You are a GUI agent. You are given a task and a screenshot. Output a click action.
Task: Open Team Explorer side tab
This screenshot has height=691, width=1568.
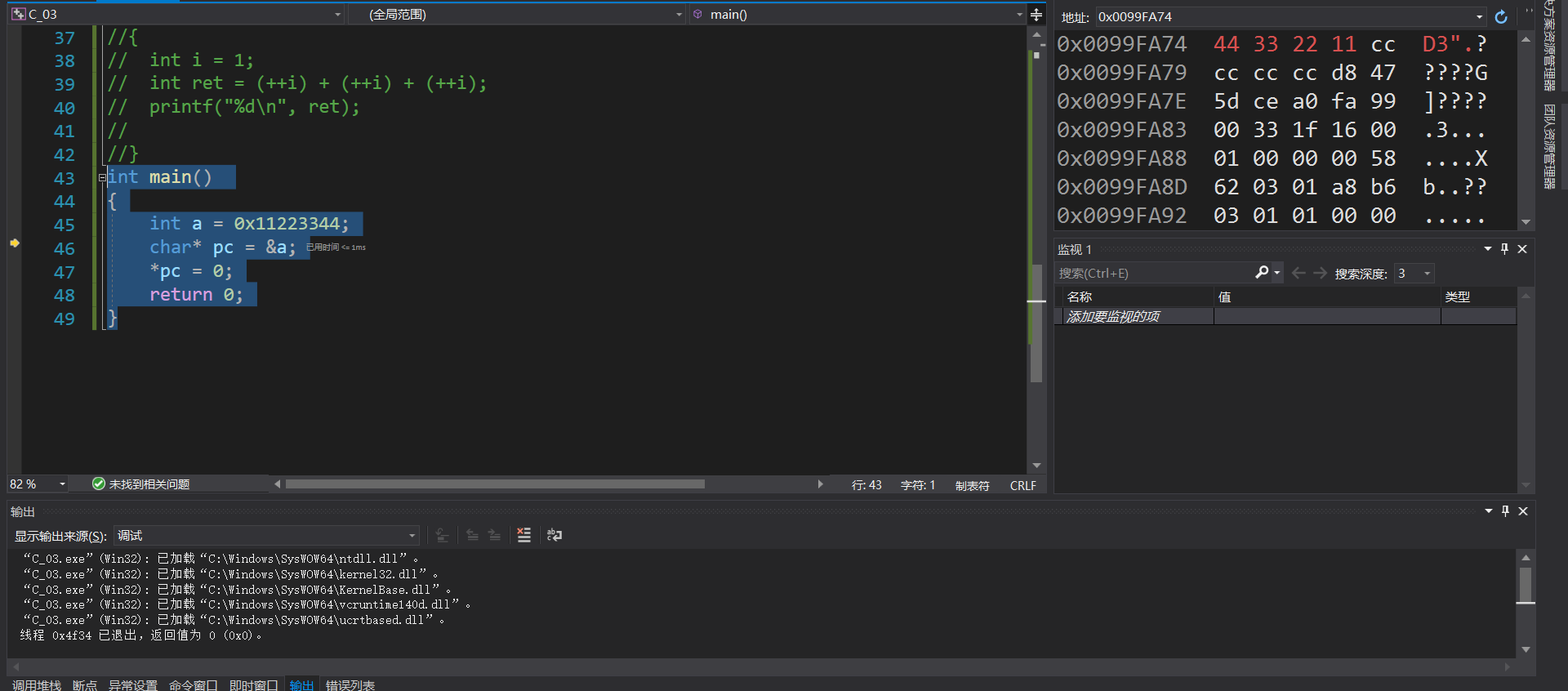(1549, 147)
